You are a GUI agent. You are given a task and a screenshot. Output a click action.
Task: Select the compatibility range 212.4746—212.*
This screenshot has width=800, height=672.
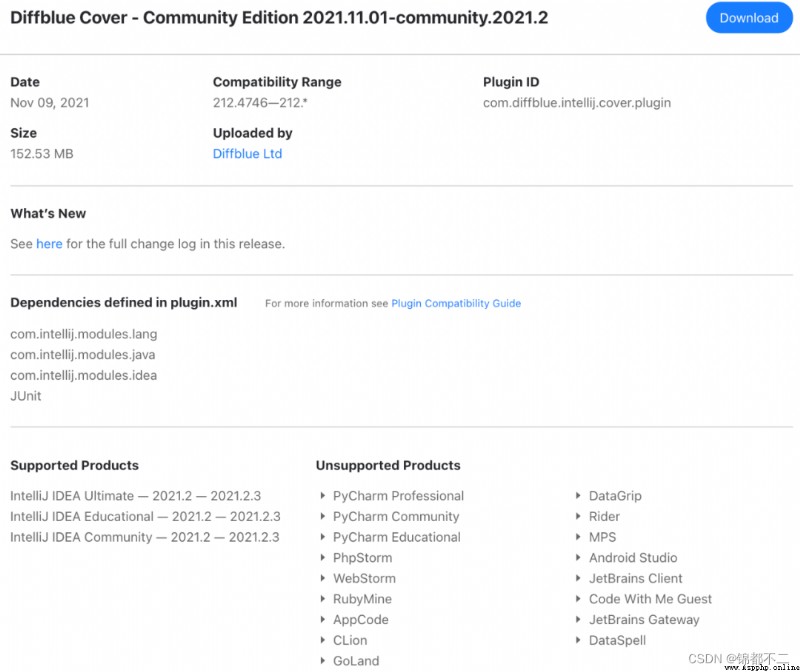(260, 103)
